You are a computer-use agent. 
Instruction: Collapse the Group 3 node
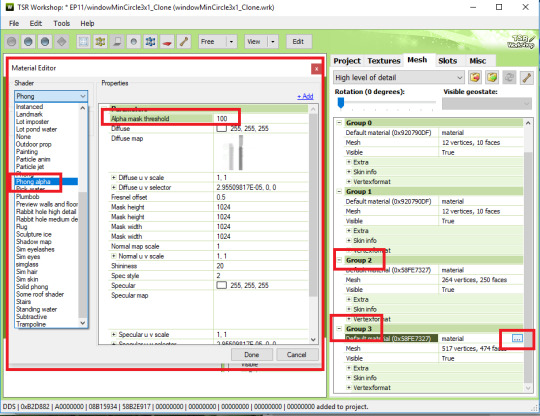(x=339, y=329)
